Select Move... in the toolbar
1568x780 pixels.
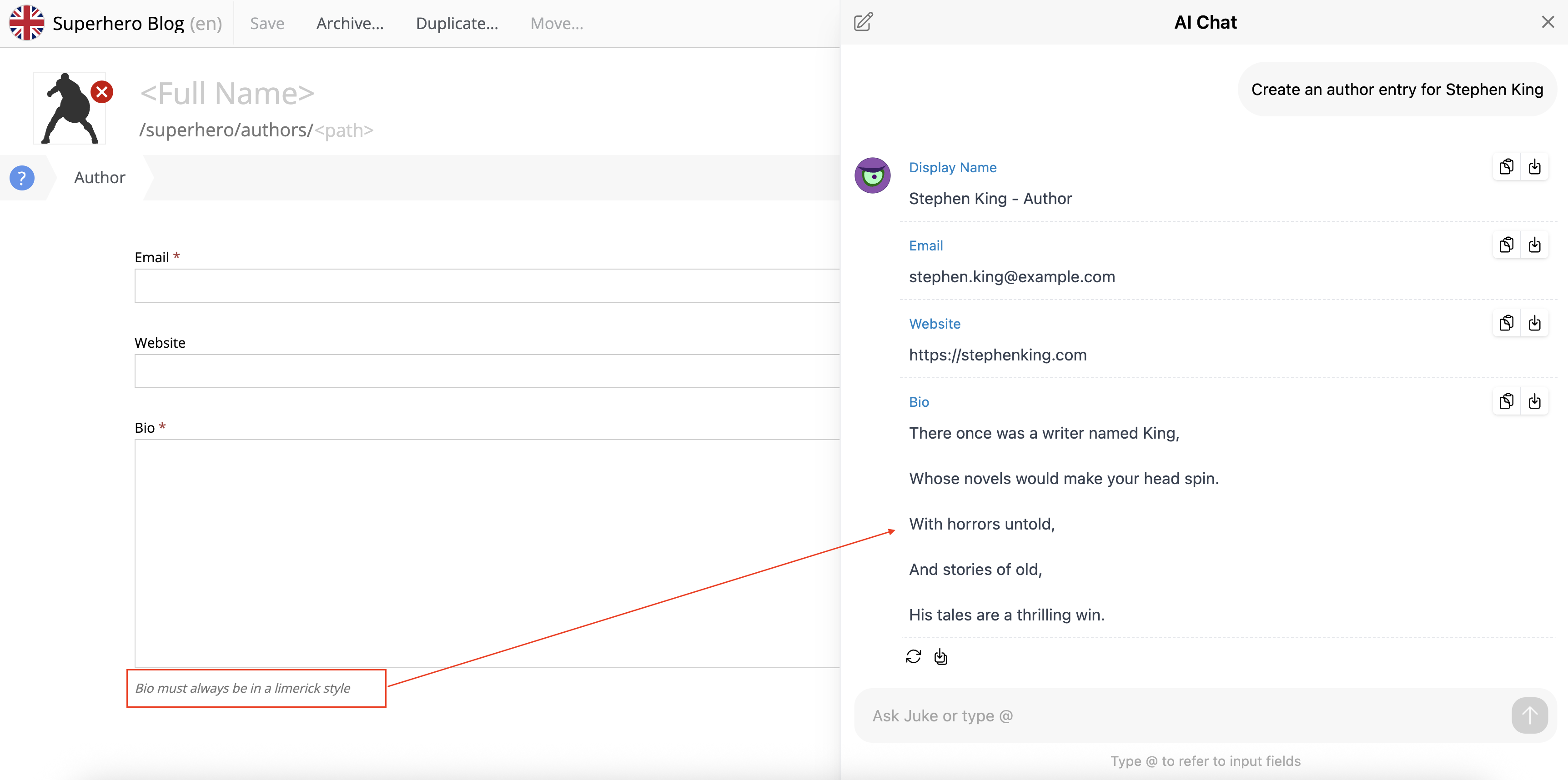pyautogui.click(x=557, y=23)
